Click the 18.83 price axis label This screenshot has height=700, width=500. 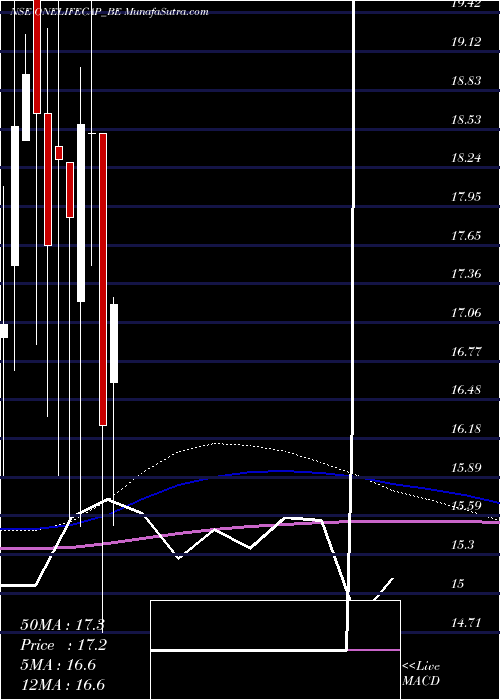[x=466, y=81]
